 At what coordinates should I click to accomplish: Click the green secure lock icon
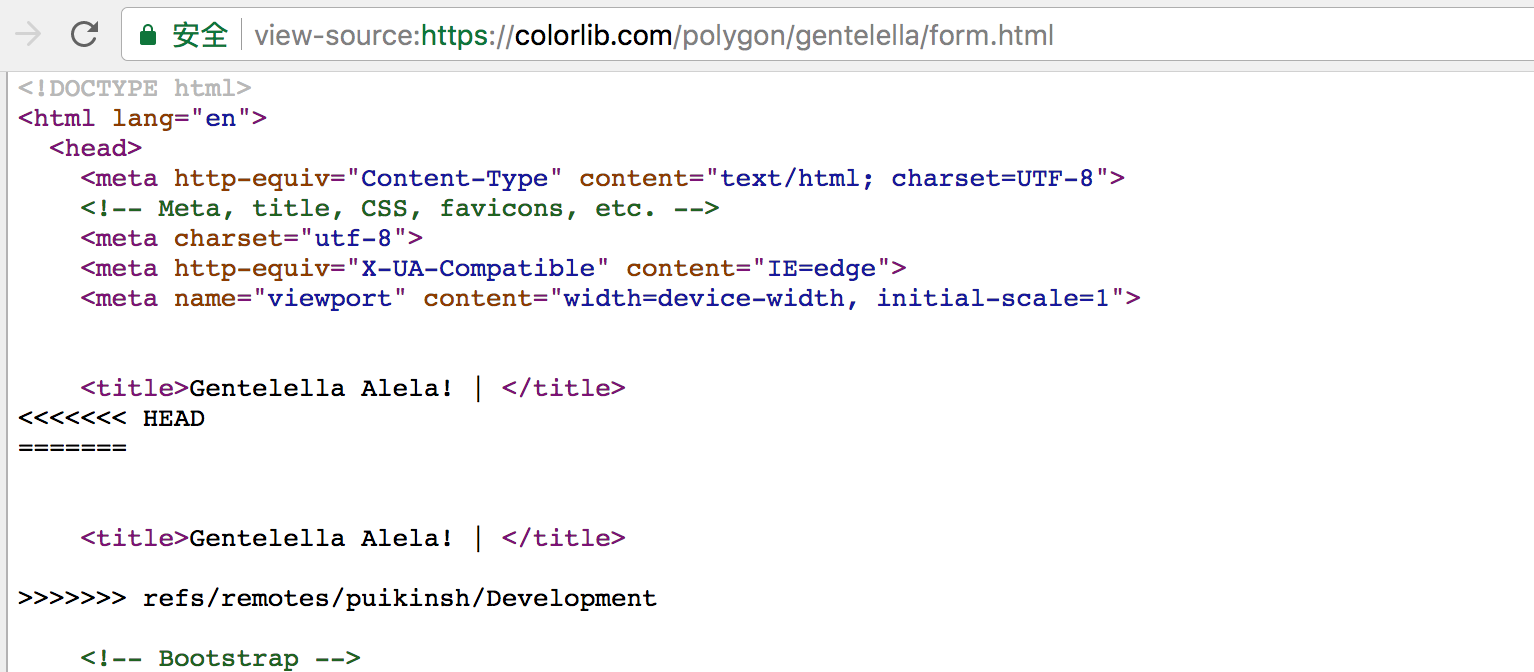(148, 34)
